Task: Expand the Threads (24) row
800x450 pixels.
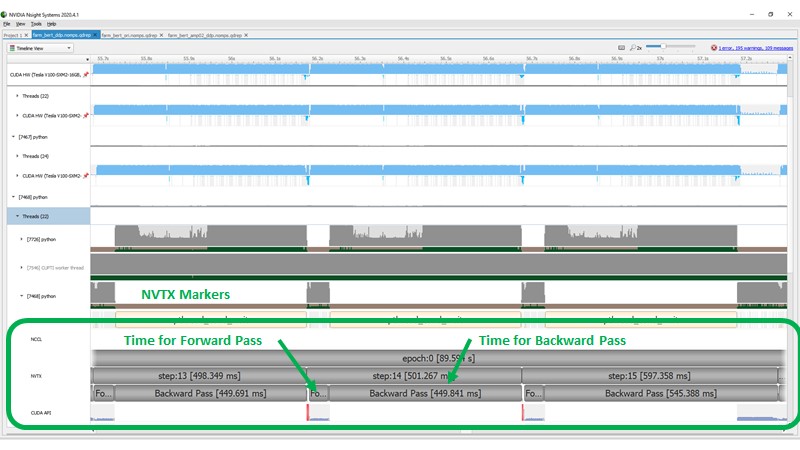Action: [x=17, y=156]
